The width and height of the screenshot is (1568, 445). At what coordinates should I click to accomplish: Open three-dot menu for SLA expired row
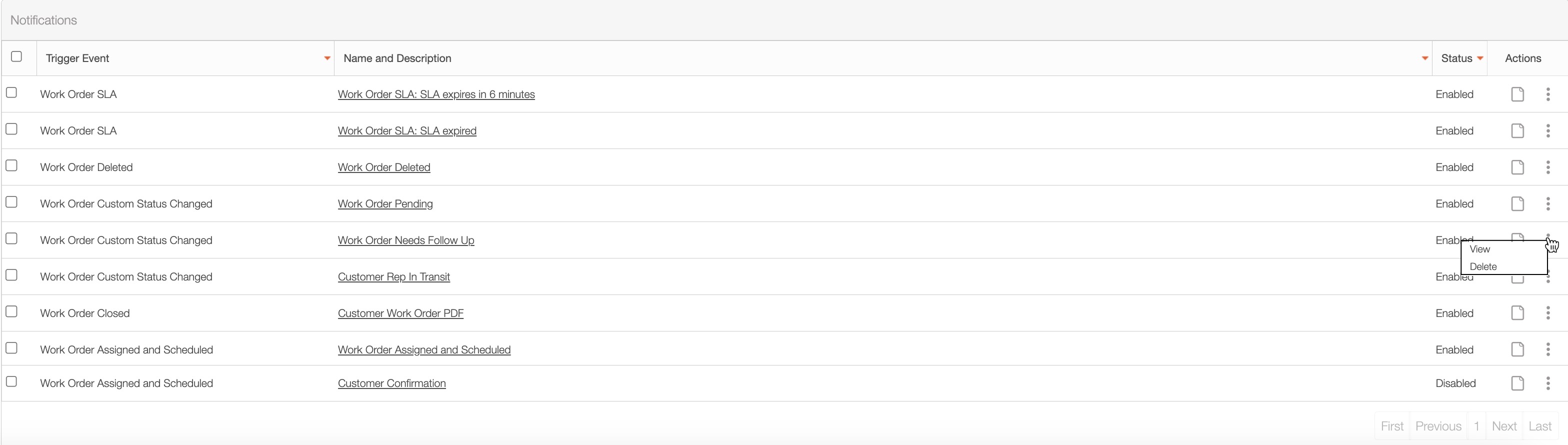pyautogui.click(x=1548, y=131)
